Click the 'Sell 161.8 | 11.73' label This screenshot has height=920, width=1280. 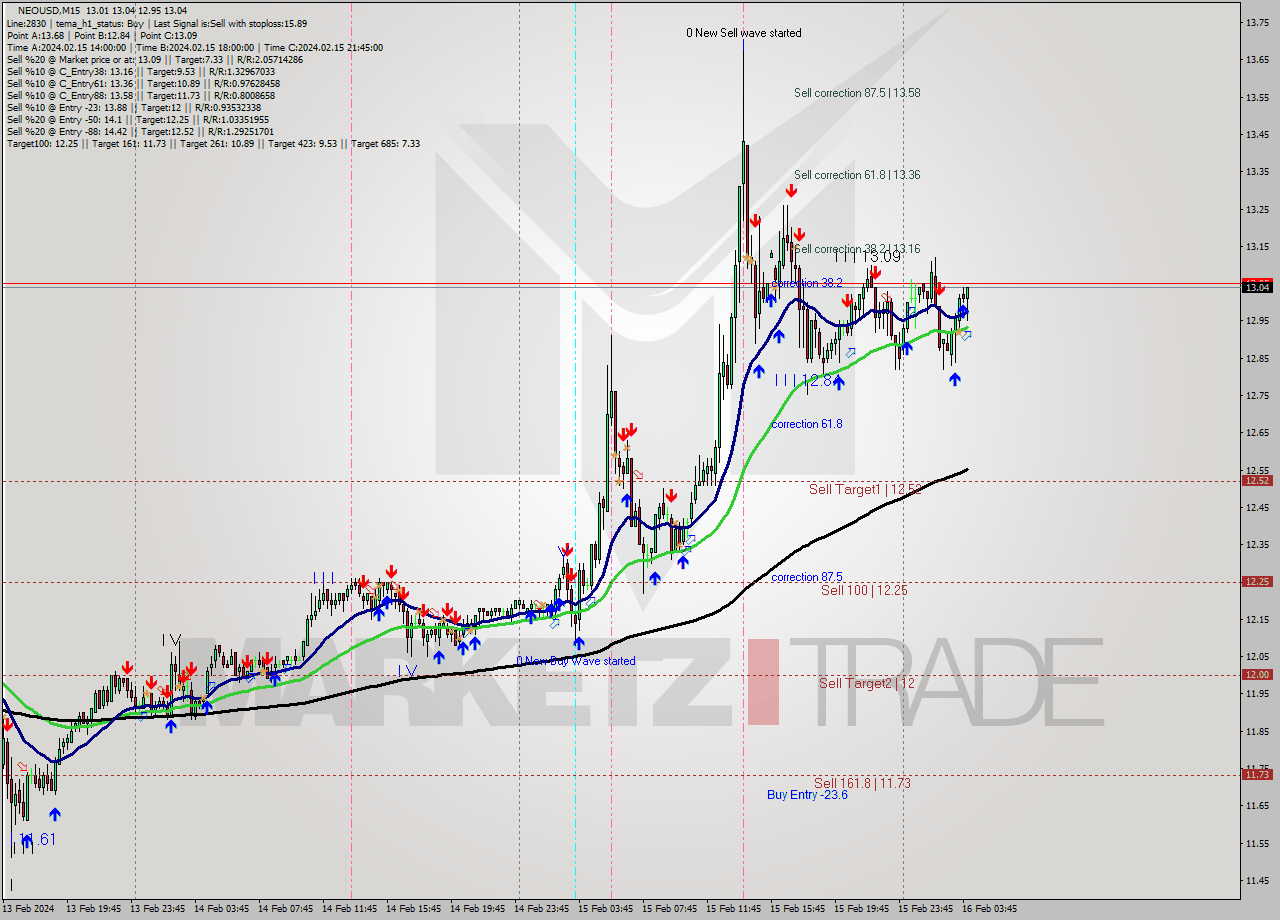pos(862,783)
